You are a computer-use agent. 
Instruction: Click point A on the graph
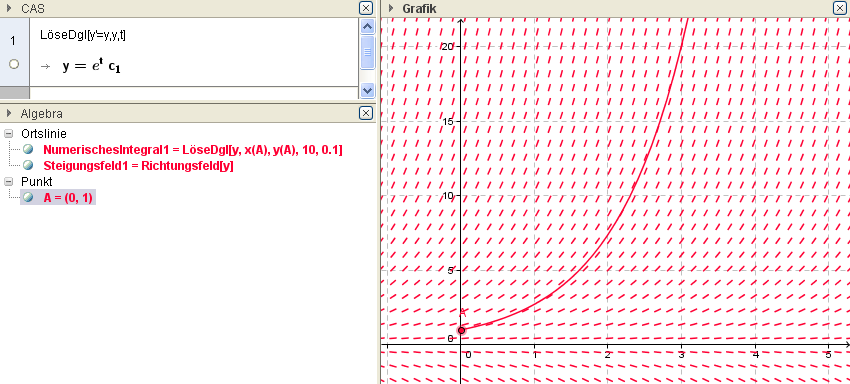[461, 330]
